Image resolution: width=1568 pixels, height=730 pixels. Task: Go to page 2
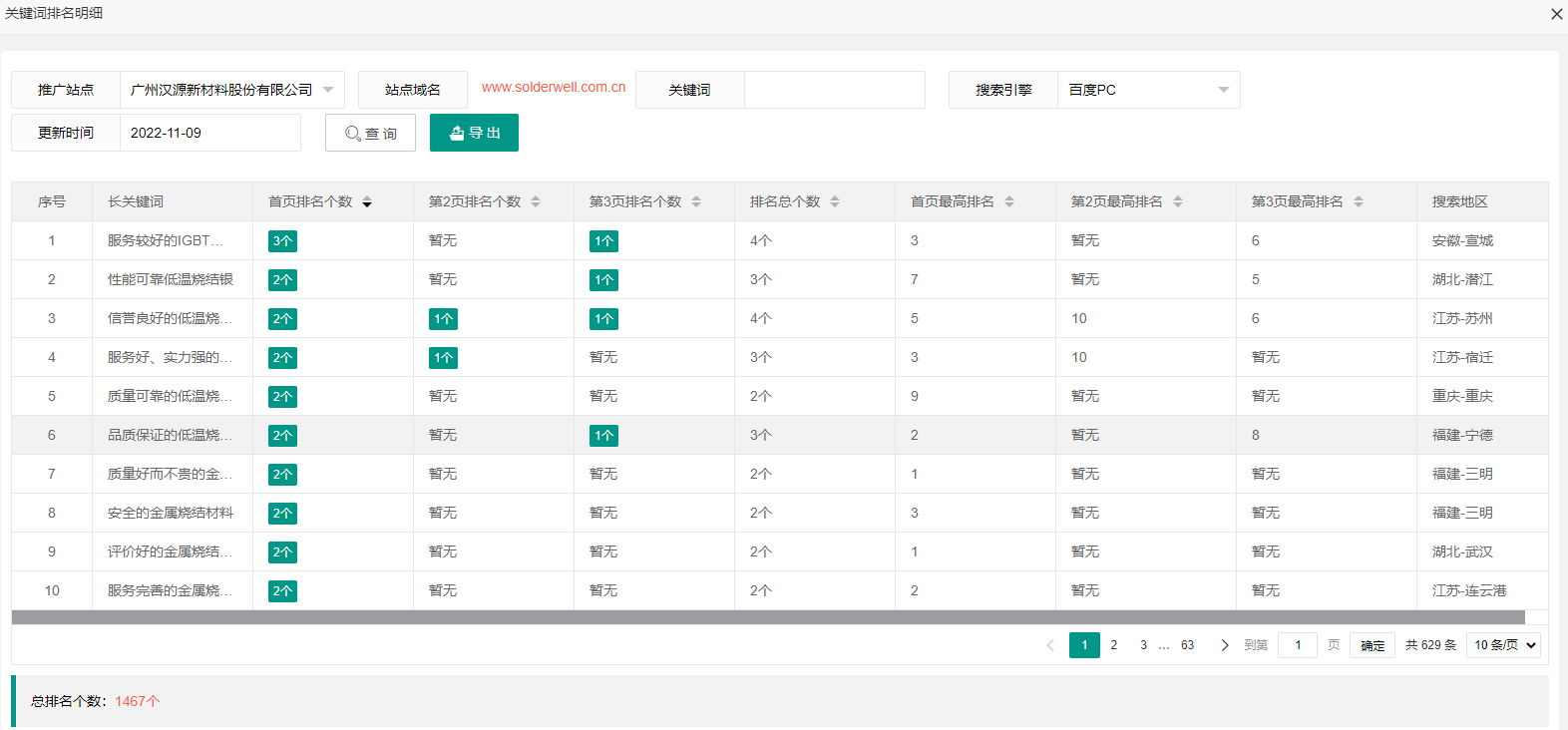(x=1114, y=645)
